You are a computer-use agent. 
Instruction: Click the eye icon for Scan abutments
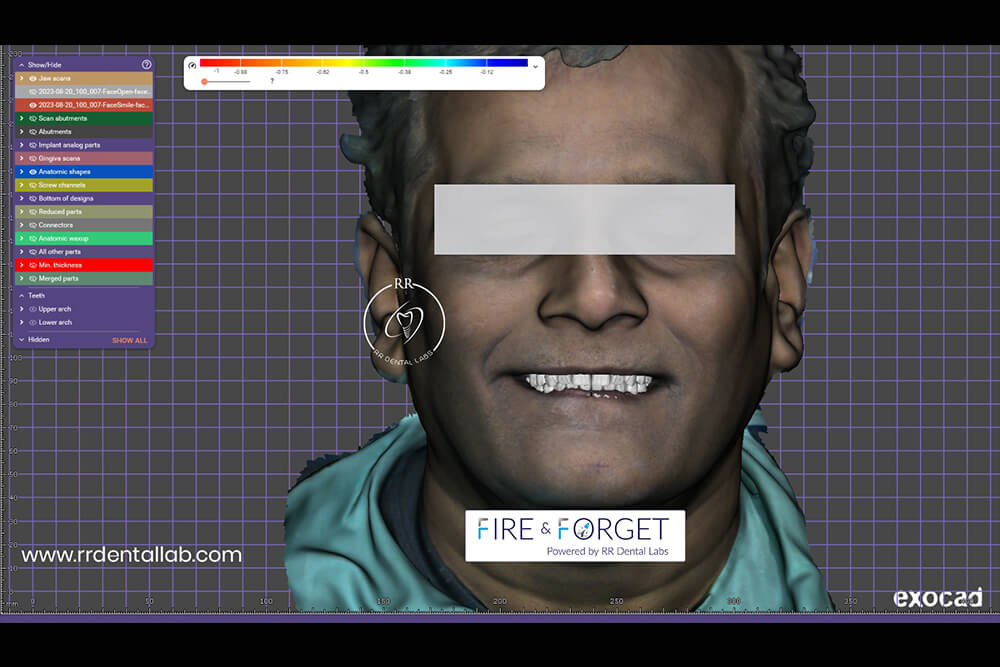(33, 118)
